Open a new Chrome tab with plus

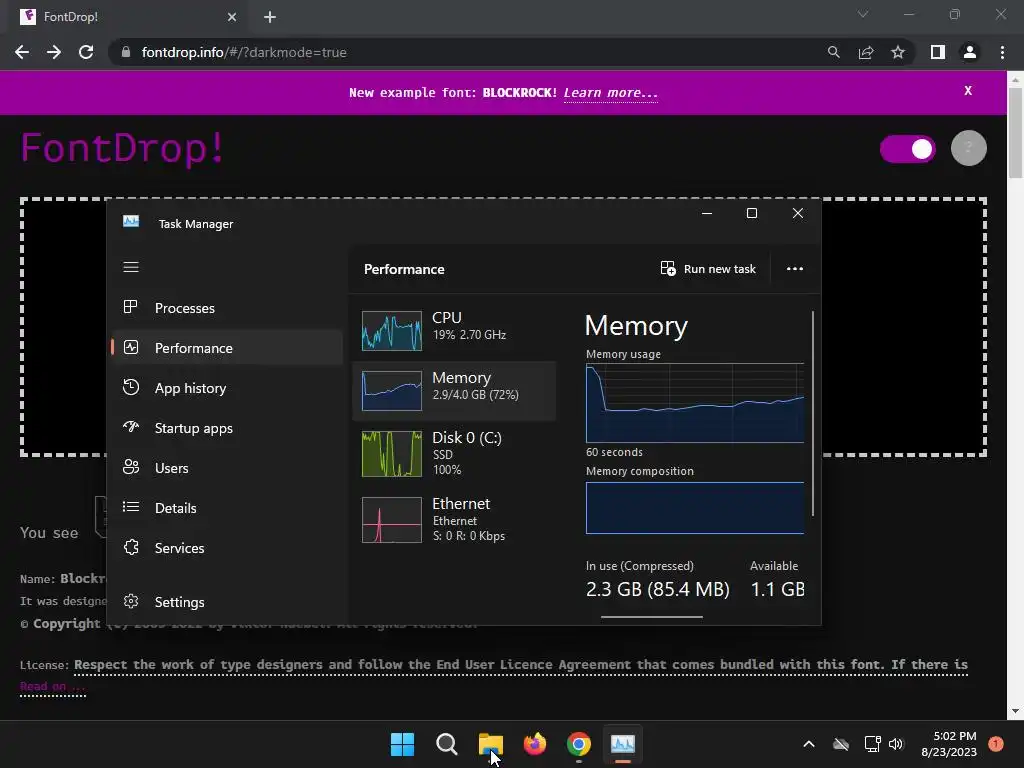pos(270,17)
